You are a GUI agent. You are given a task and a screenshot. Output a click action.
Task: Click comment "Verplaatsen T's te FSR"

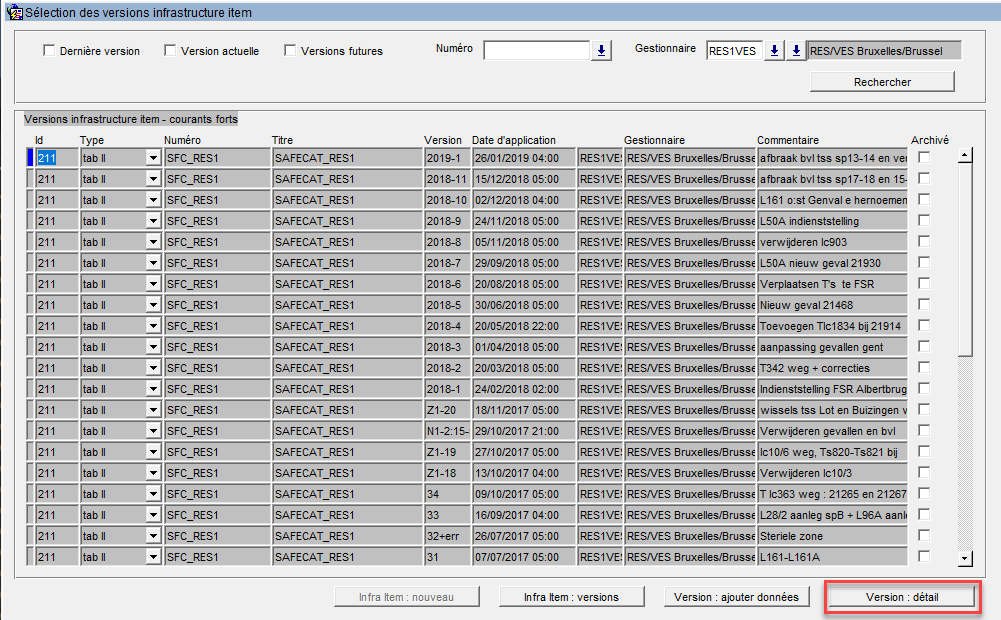[x=832, y=284]
